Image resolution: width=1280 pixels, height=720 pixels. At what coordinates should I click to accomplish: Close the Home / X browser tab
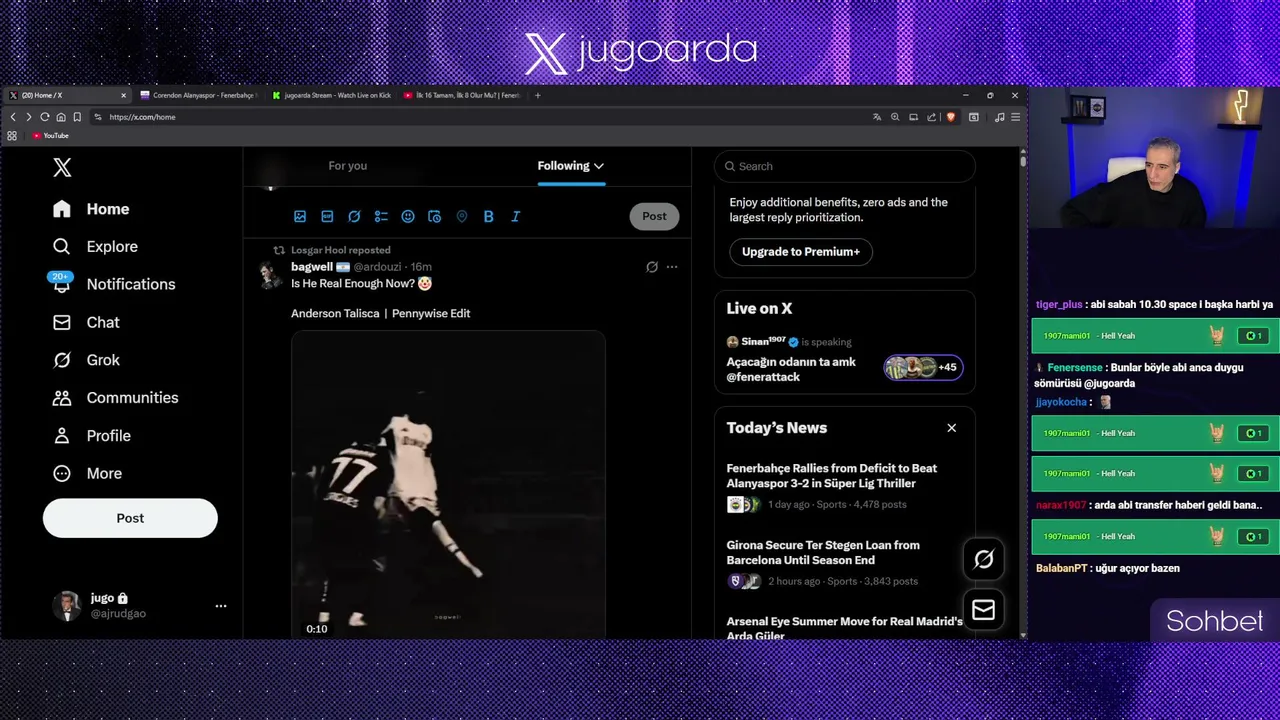pos(124,96)
